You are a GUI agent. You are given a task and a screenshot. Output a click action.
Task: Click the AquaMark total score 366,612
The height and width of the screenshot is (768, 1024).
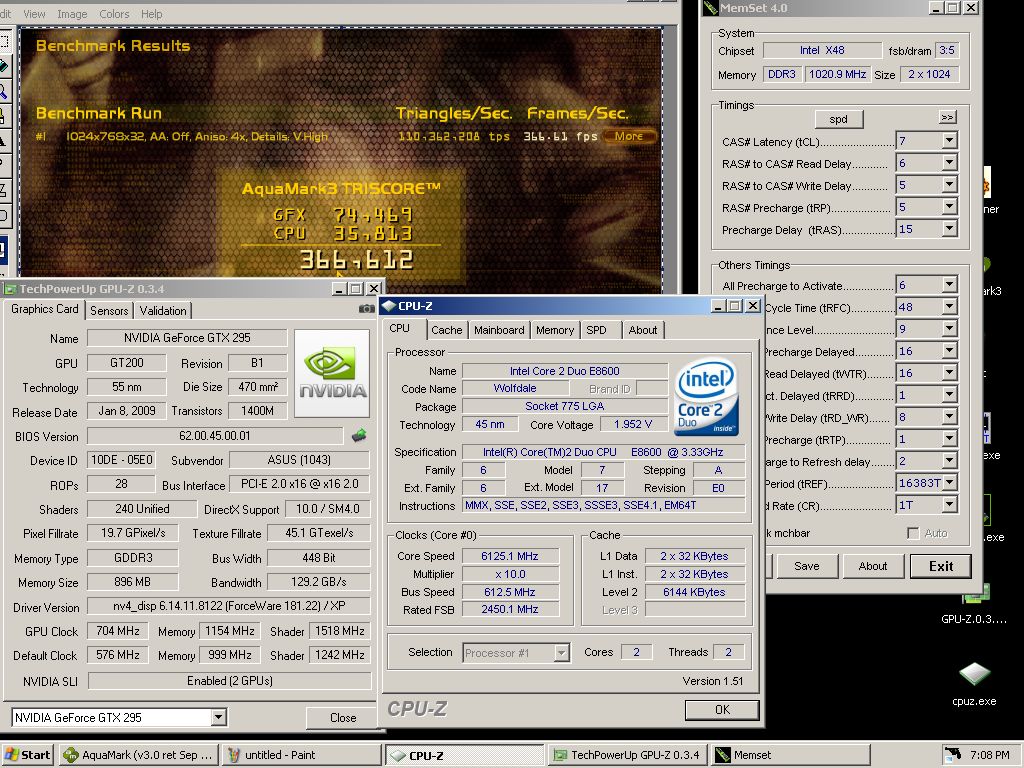tap(357, 260)
